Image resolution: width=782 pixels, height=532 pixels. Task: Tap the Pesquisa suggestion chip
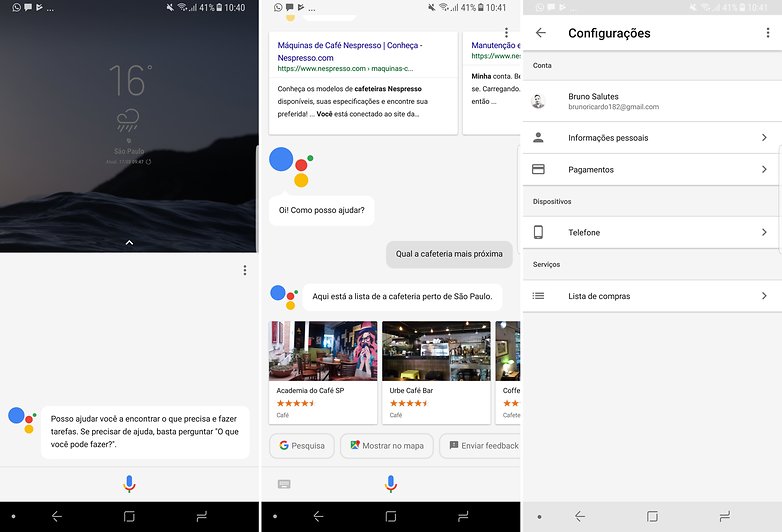coord(302,446)
